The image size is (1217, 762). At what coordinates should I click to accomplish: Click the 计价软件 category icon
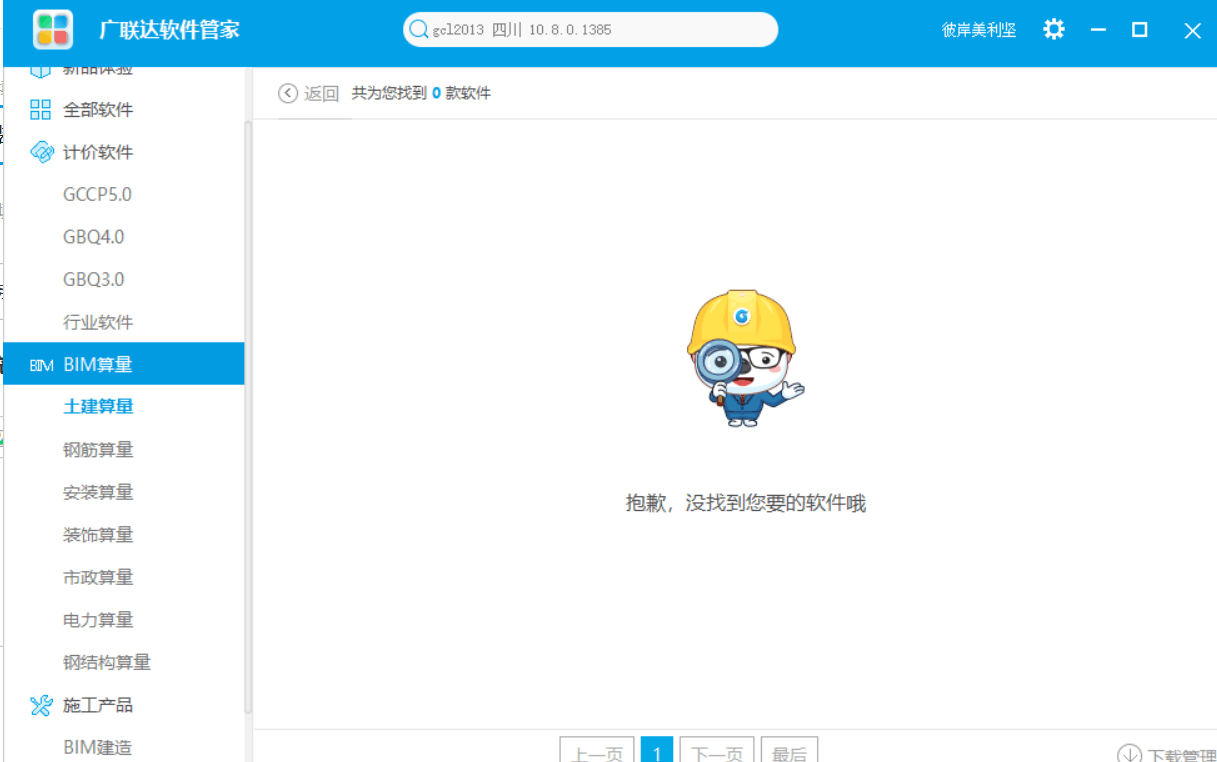[x=41, y=152]
